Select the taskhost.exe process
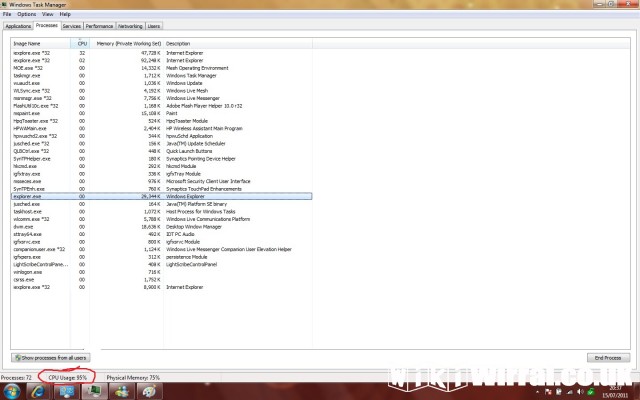 (x=162, y=211)
